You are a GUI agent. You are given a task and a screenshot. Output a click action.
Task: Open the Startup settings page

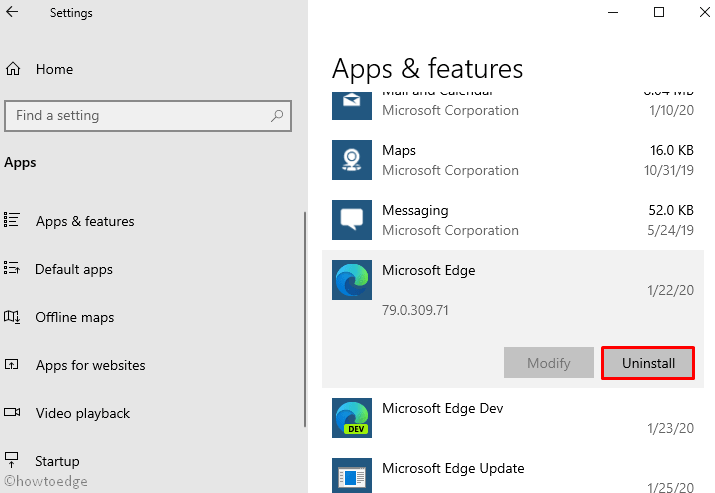tap(57, 461)
